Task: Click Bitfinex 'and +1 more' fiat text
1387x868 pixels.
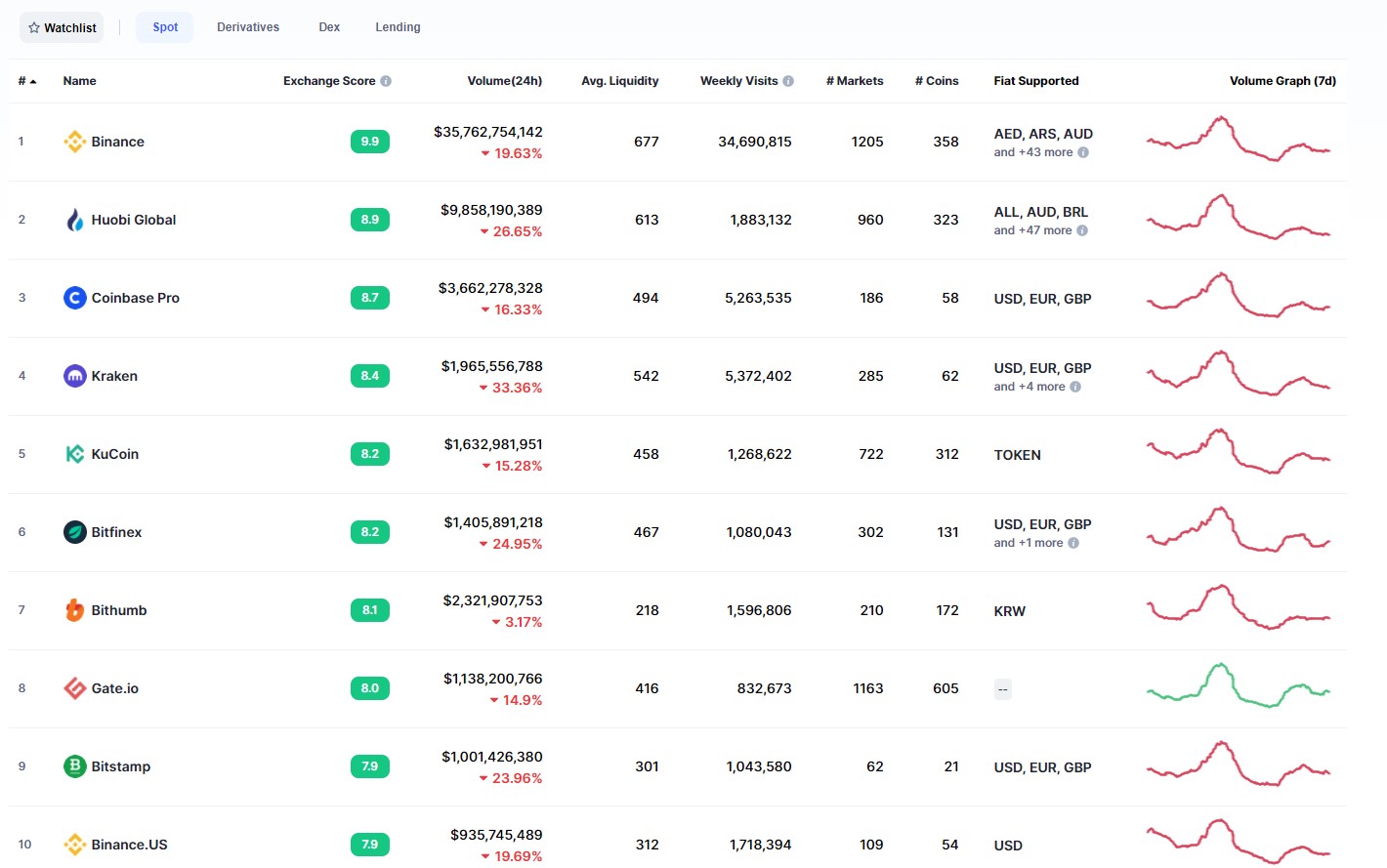Action: coord(1029,543)
